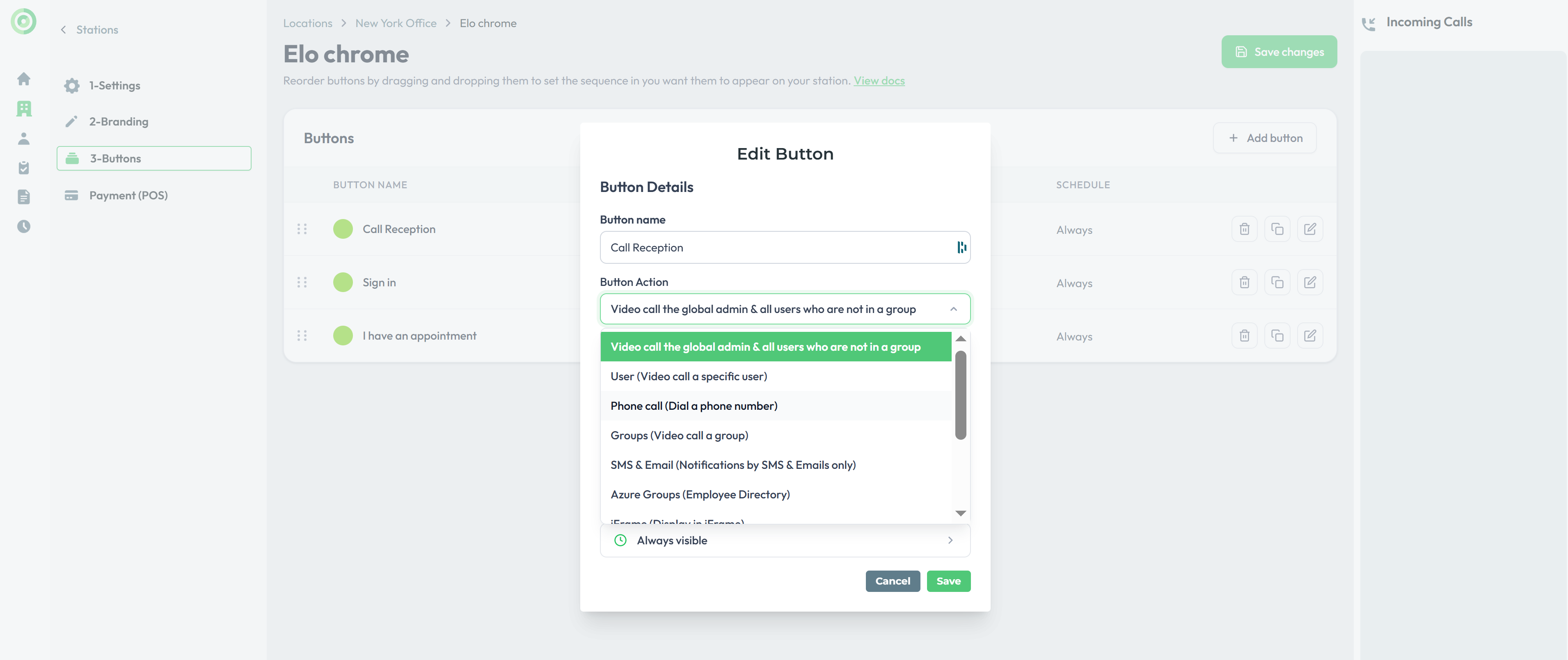Select Phone call (Dial a phone number) option
Viewport: 1568px width, 660px height.
tap(694, 406)
